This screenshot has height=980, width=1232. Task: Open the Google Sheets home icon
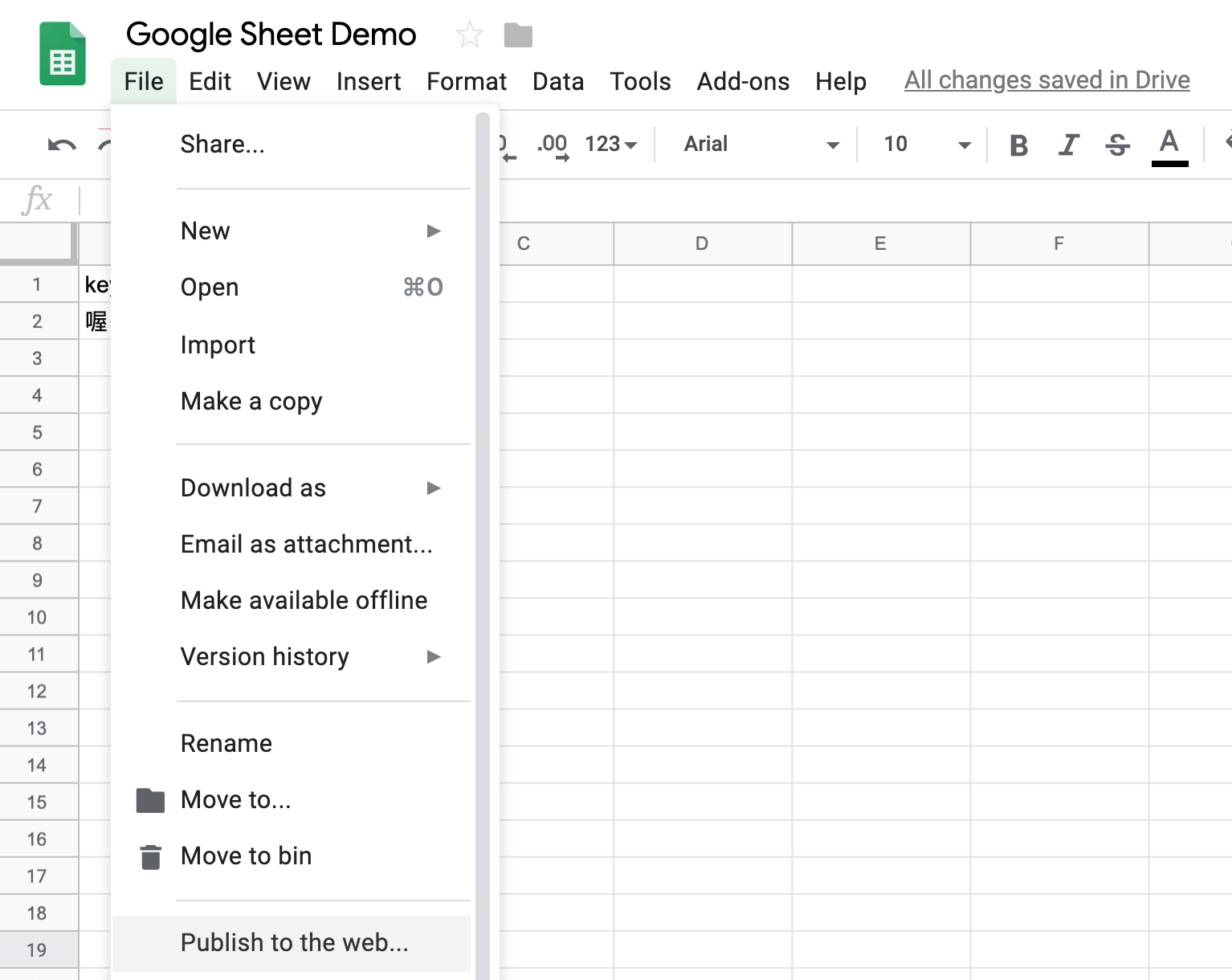63,54
